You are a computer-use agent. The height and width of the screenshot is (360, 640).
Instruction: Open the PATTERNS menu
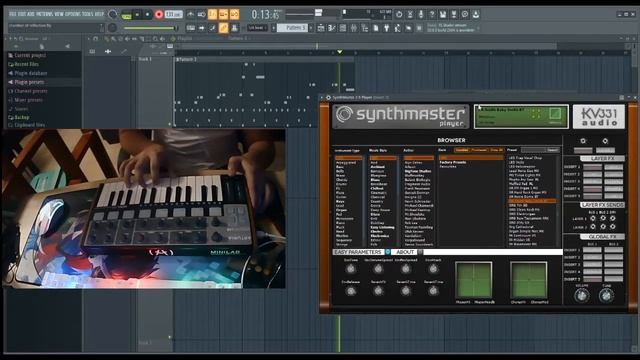click(x=44, y=14)
